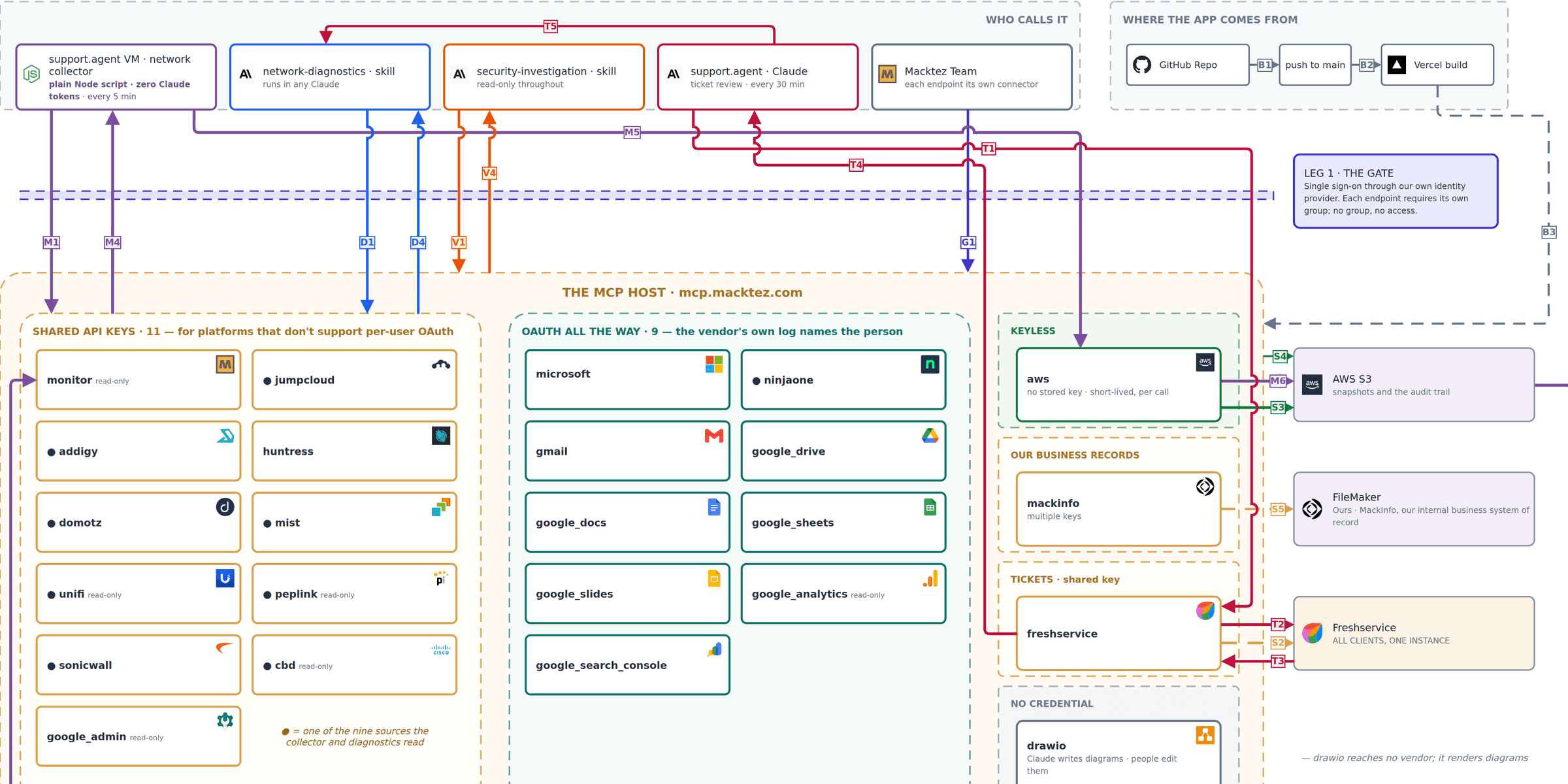Image resolution: width=1568 pixels, height=784 pixels.
Task: Click the huntress logo icon
Action: 441,435
